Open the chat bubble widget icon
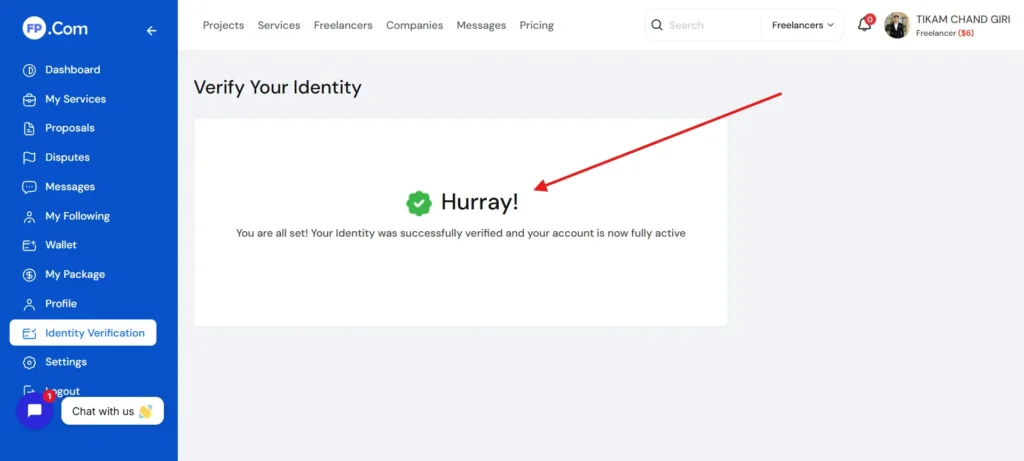1024x461 pixels. pyautogui.click(x=35, y=411)
